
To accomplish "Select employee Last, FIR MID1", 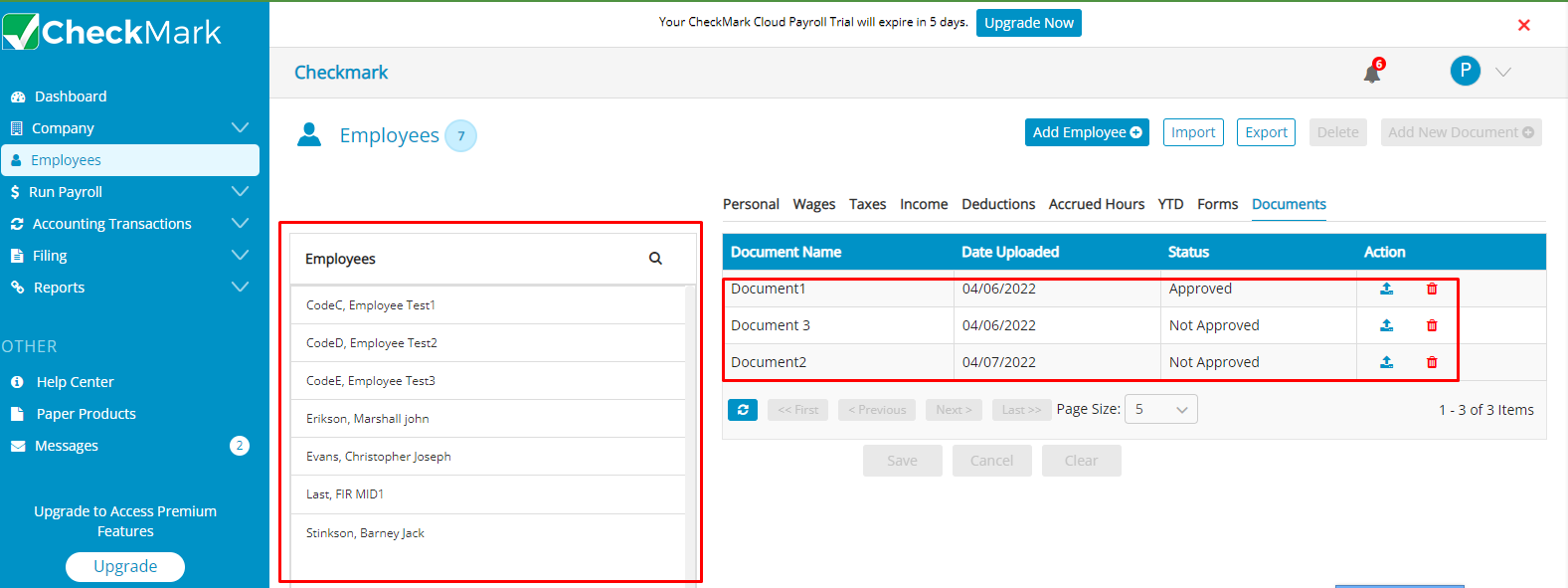I will point(487,494).
